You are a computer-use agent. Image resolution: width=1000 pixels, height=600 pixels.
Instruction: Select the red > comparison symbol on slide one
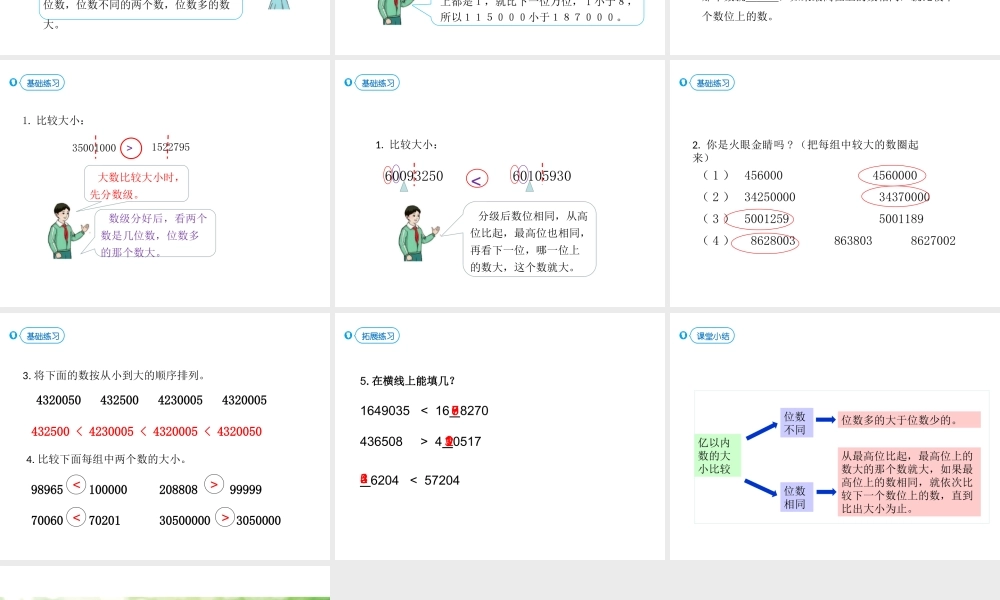pyautogui.click(x=129, y=147)
